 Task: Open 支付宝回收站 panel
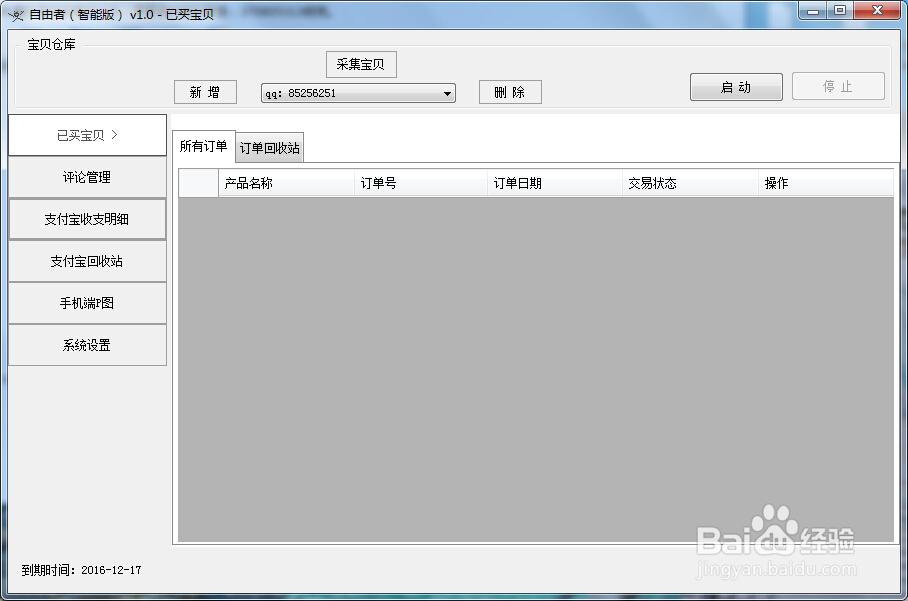[86, 261]
